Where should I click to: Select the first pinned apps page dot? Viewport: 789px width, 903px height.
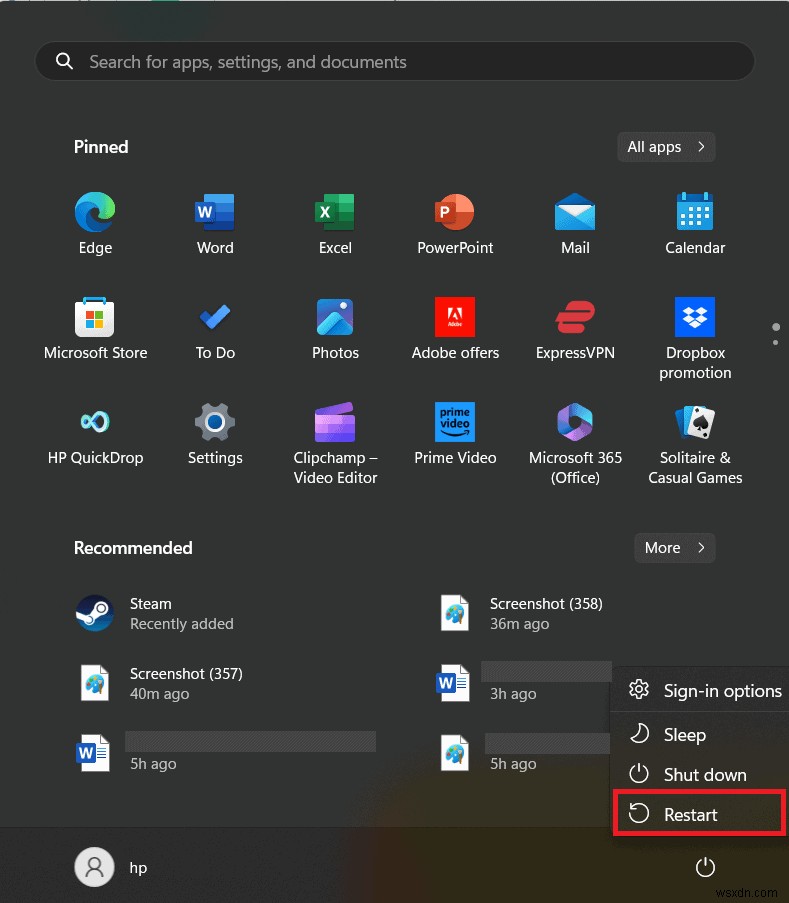click(776, 327)
